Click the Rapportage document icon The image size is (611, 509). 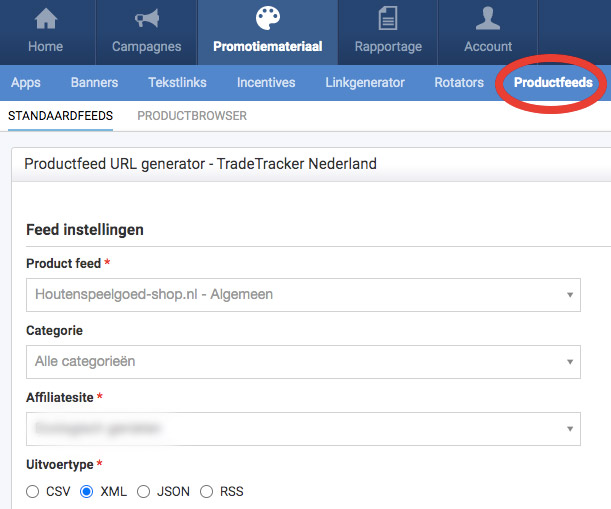[388, 18]
